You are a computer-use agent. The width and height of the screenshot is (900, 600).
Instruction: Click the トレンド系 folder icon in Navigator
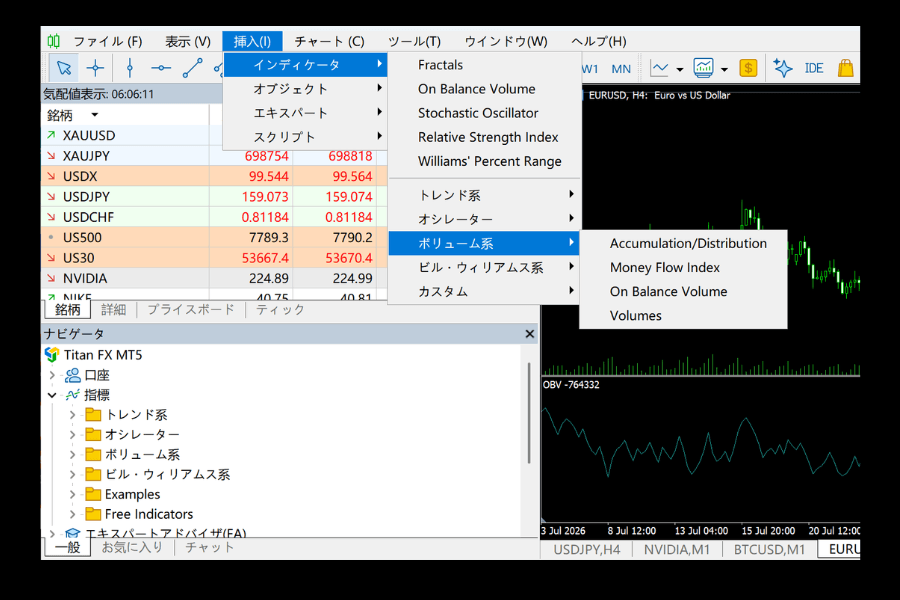pyautogui.click(x=93, y=415)
